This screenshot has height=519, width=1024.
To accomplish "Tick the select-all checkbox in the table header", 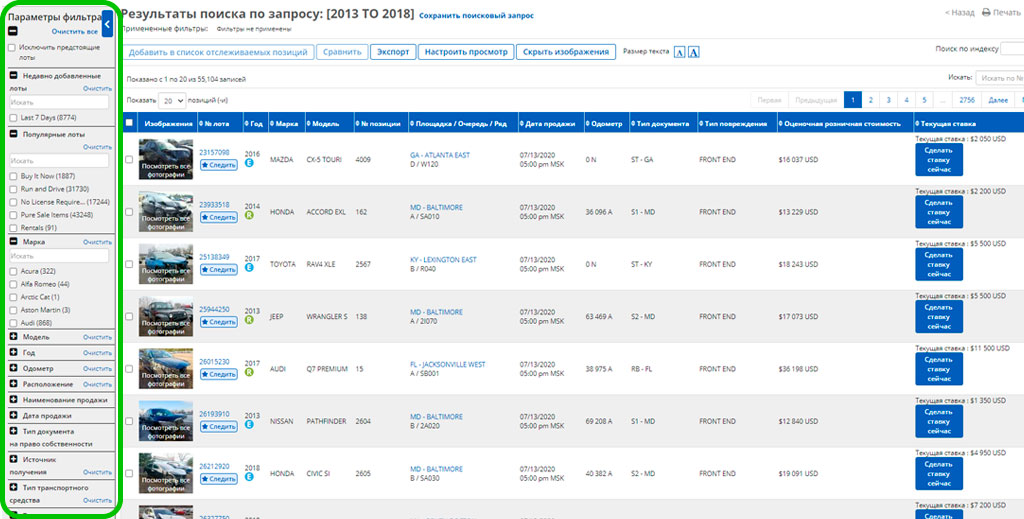I will (129, 123).
